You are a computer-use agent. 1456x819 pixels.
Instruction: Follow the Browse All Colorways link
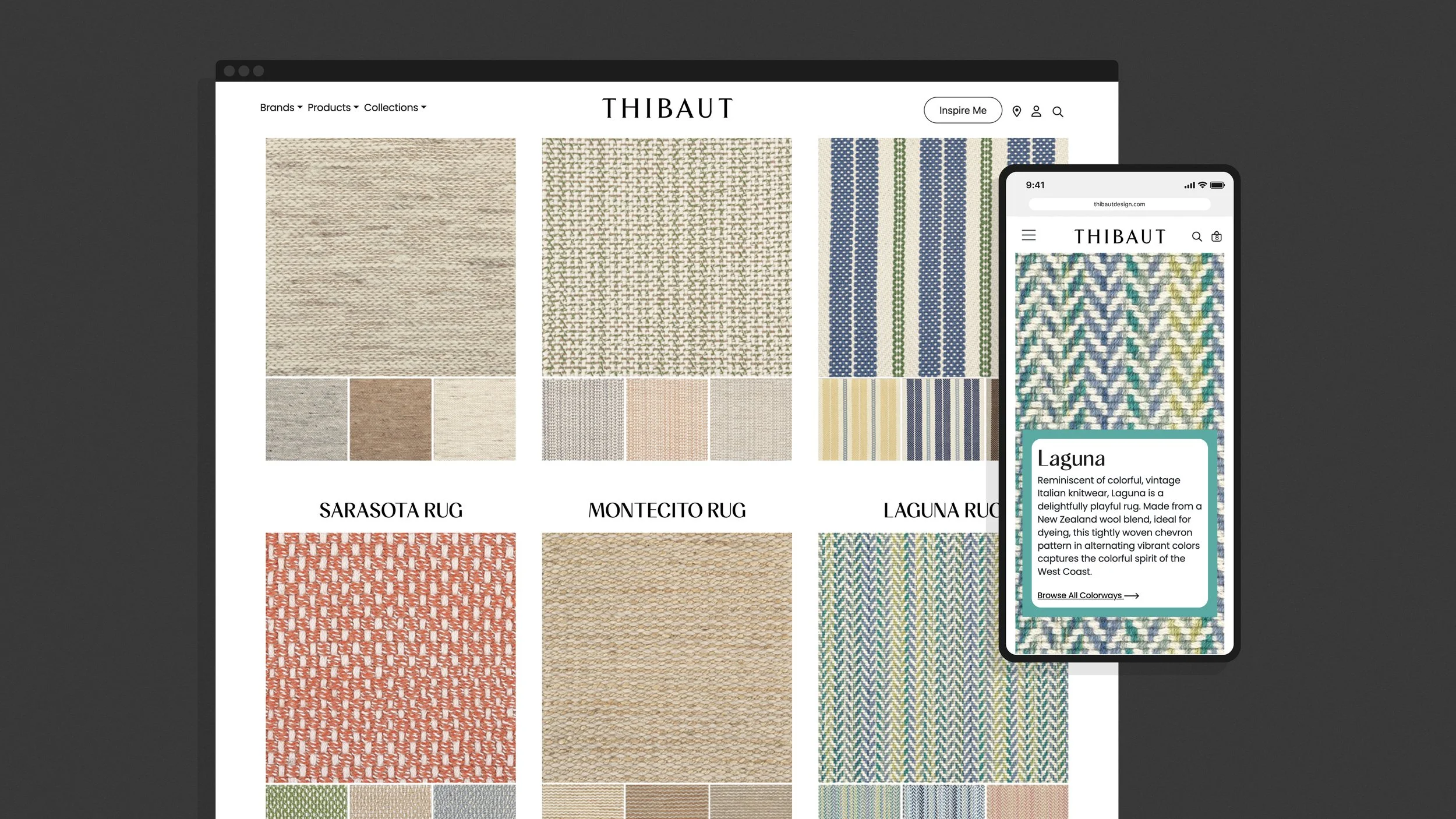[x=1088, y=595]
